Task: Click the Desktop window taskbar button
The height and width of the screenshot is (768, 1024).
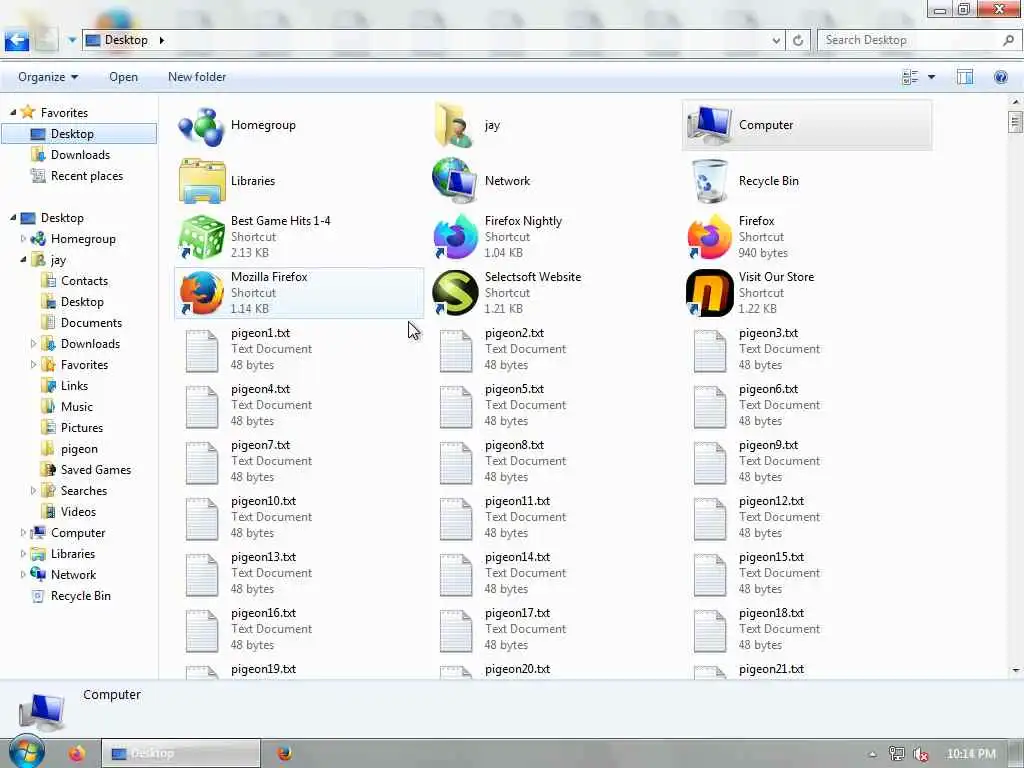Action: [x=181, y=753]
